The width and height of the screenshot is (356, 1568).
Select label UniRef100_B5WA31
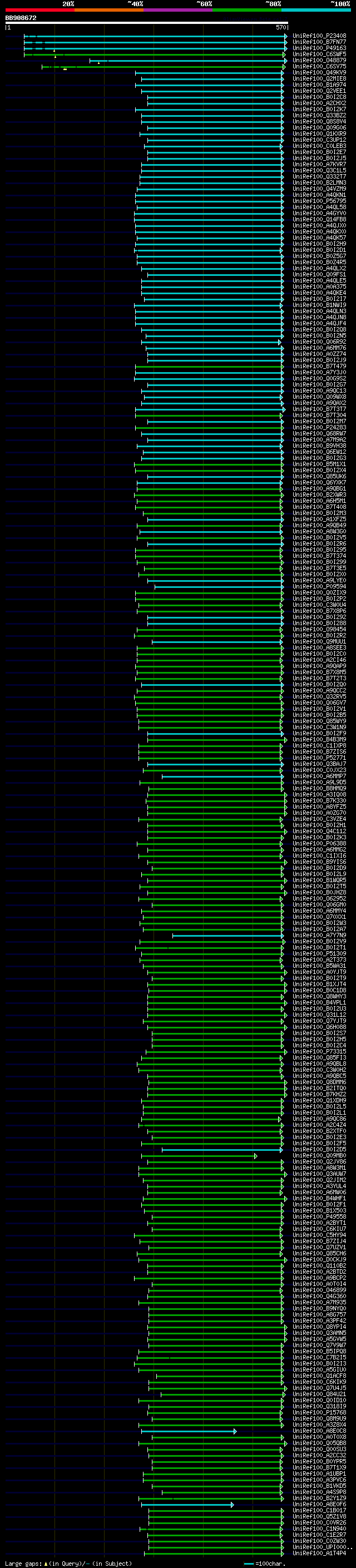[319, 966]
